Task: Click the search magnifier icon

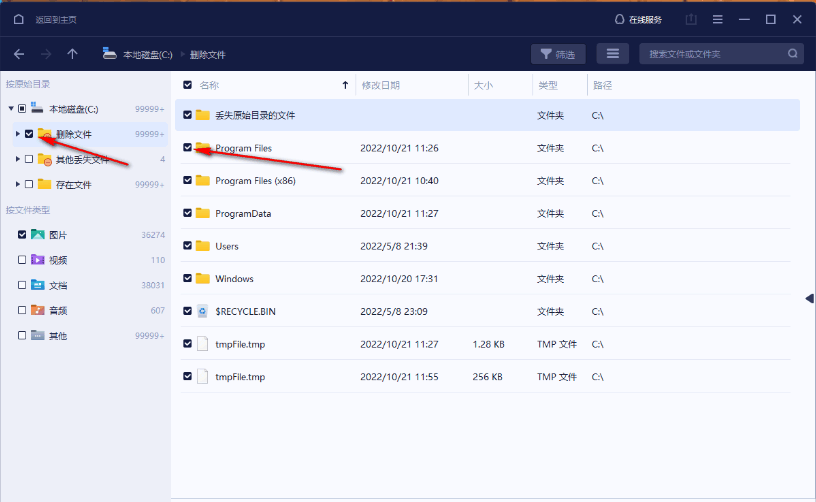Action: 793,54
